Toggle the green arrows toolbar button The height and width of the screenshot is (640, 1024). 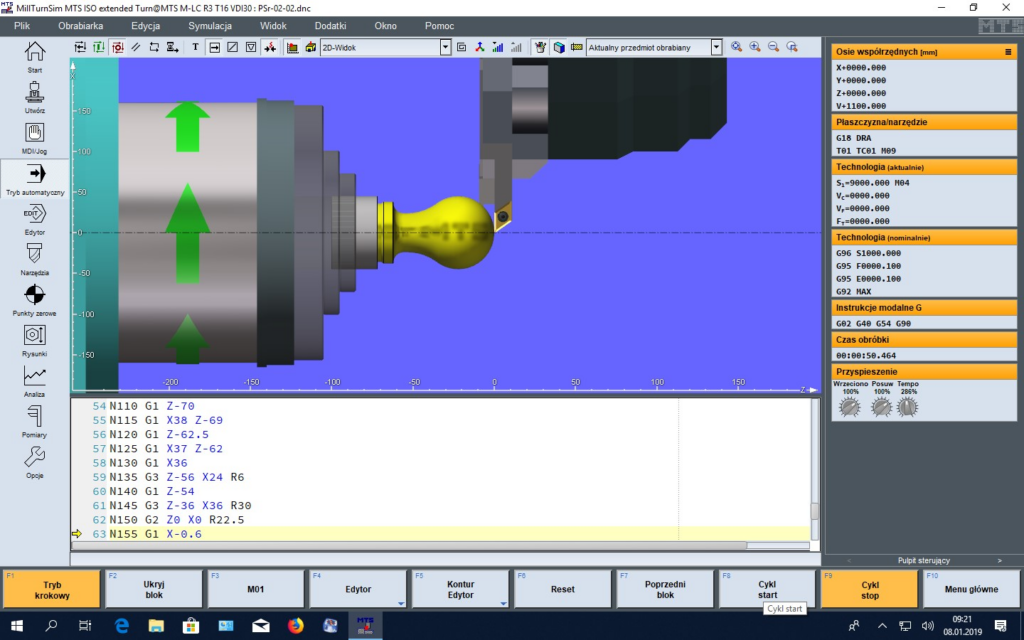pos(99,47)
